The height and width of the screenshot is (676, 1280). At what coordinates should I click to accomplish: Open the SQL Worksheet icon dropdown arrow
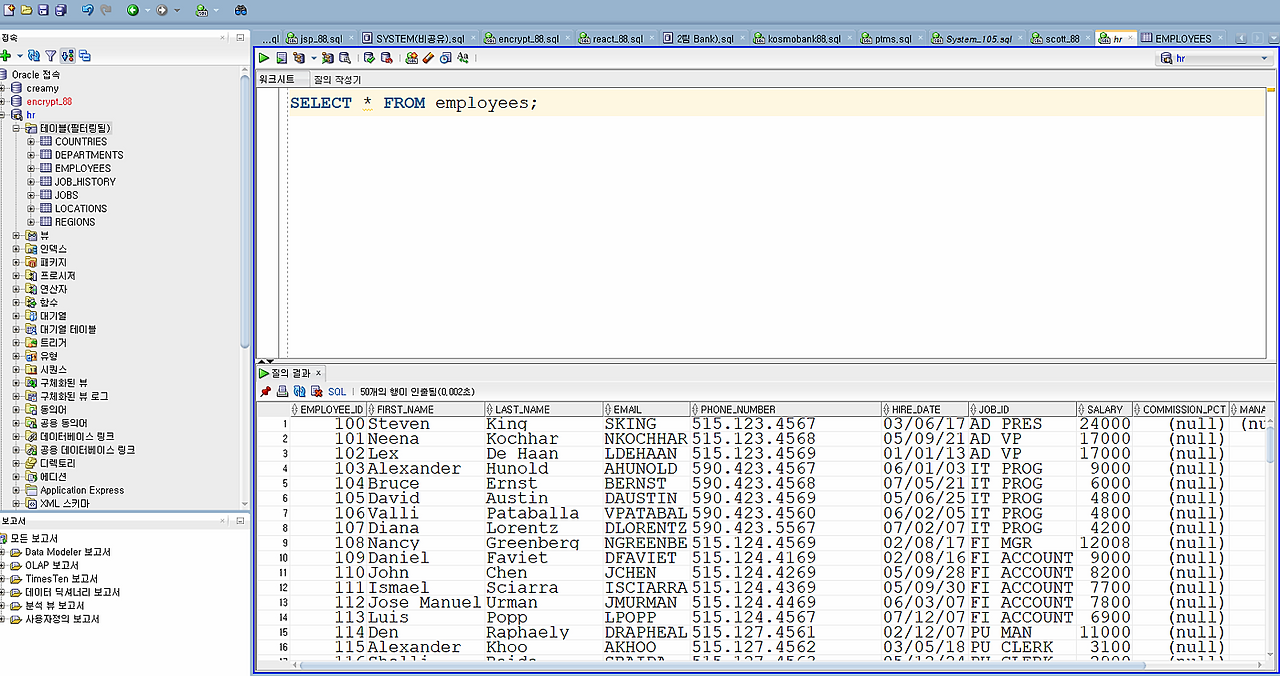(x=216, y=10)
